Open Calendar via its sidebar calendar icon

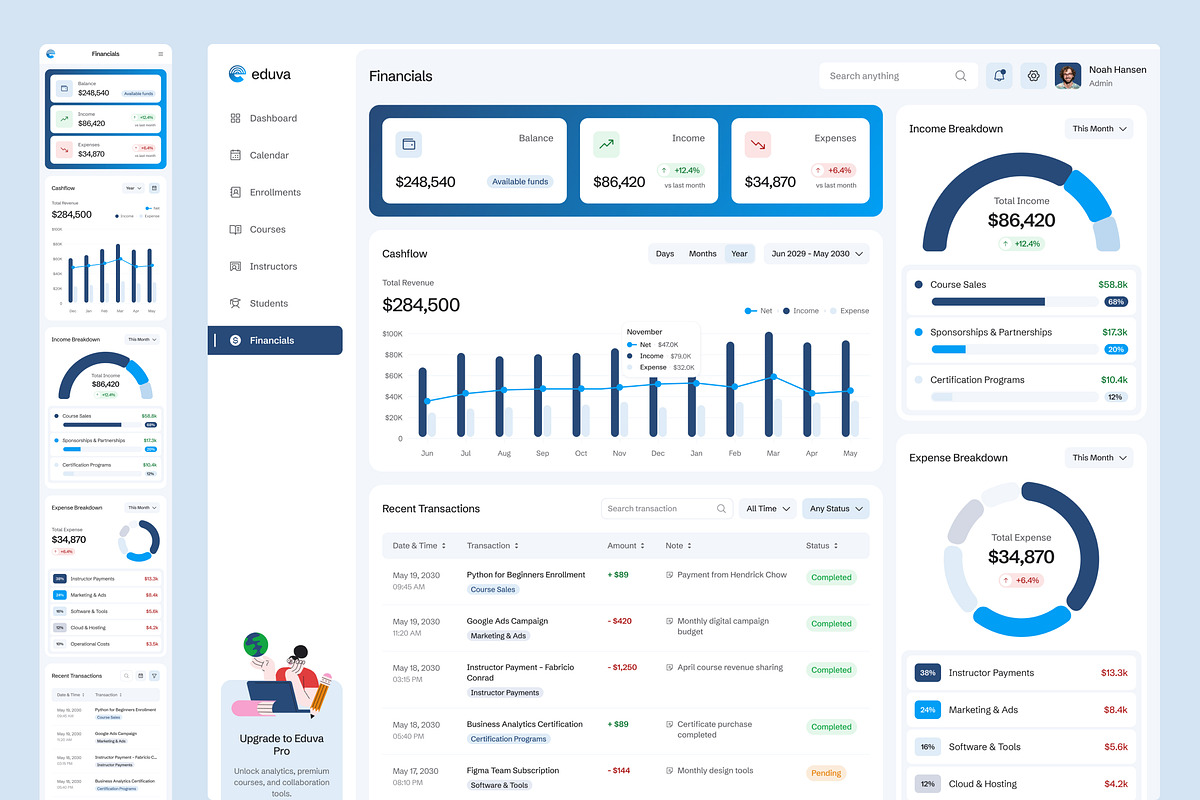point(236,155)
